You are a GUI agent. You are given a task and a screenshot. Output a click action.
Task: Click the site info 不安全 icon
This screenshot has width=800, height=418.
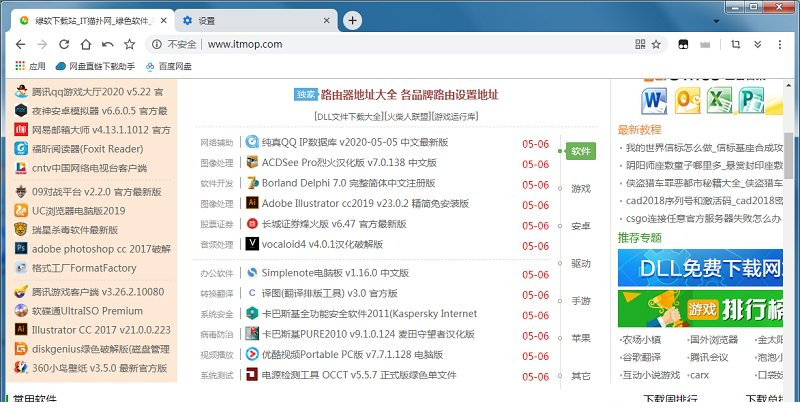point(157,44)
